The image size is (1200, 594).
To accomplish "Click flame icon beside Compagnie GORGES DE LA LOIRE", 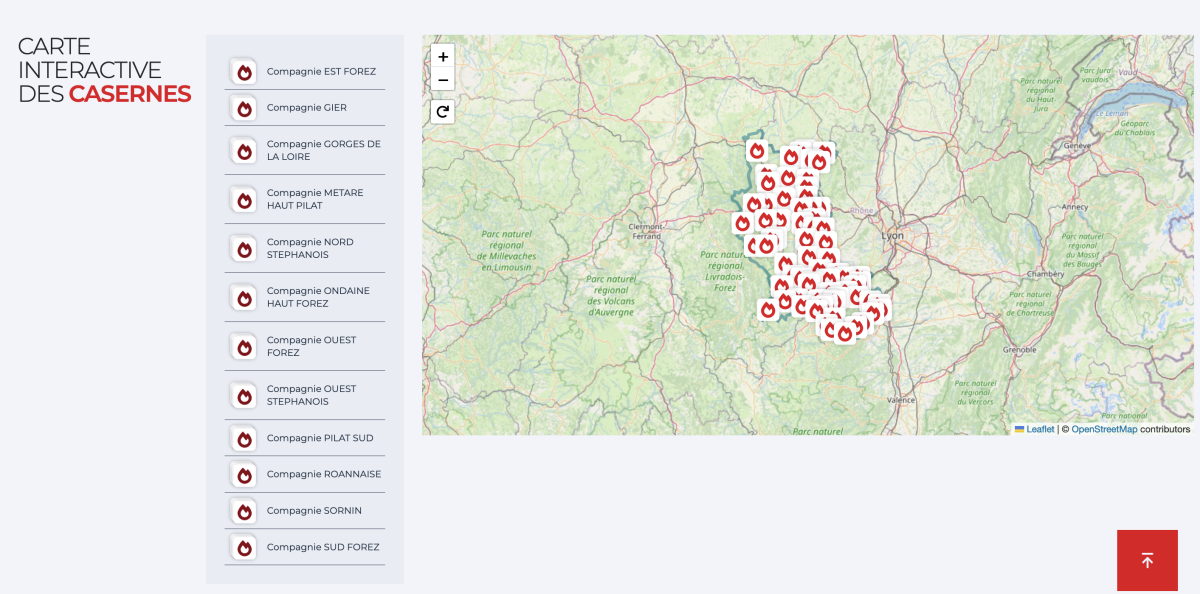I will 244,151.
